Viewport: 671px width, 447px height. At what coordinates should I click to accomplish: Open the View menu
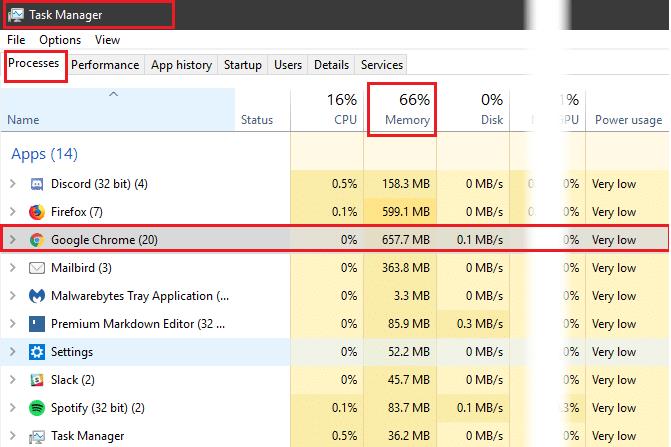(x=107, y=40)
